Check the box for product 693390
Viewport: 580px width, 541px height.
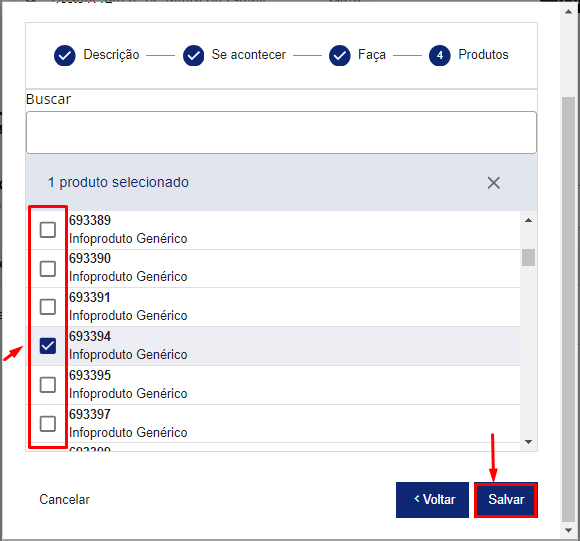pos(48,268)
